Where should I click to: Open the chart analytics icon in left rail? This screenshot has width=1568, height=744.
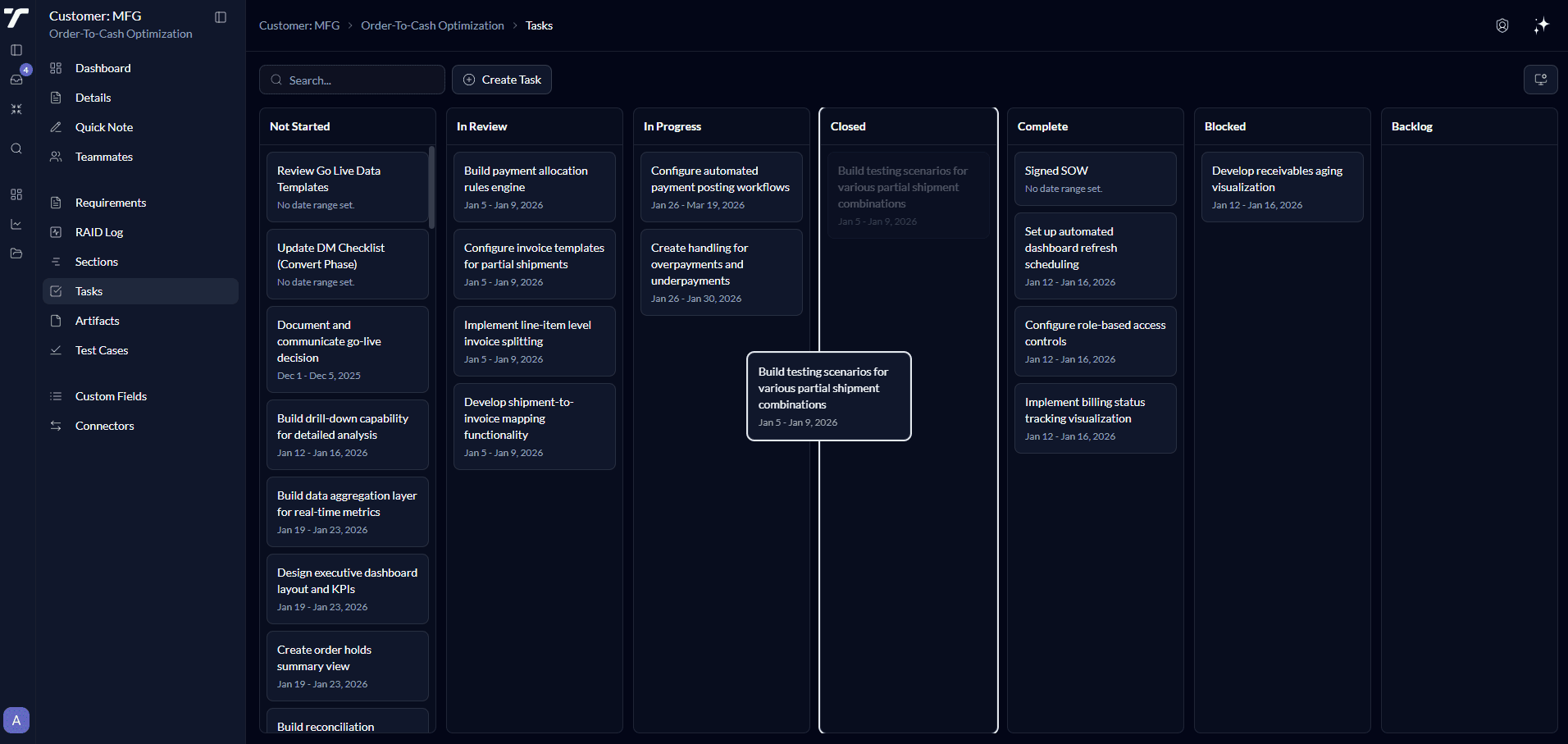click(16, 224)
